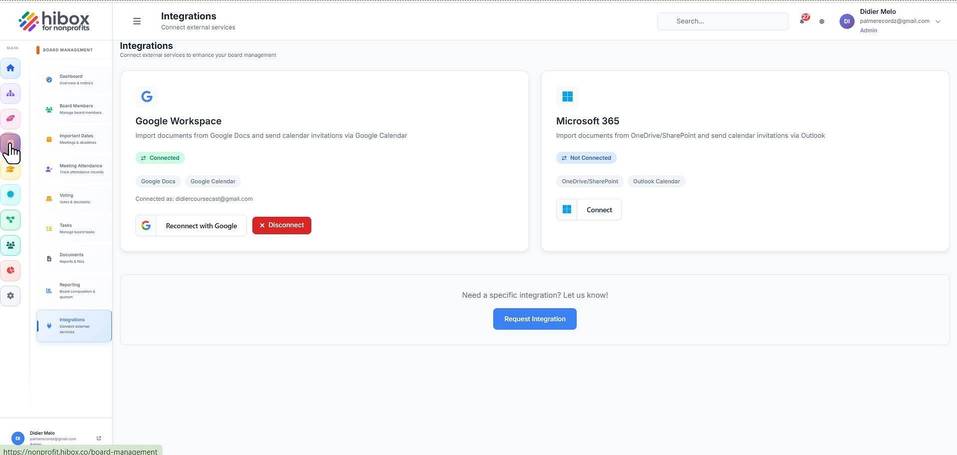
Task: Click Reconnect with Google button
Action: coord(190,225)
